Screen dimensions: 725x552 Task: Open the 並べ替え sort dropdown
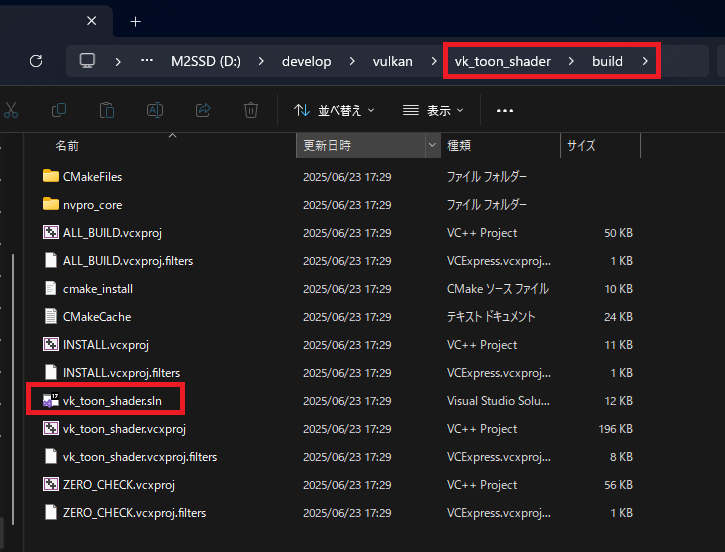click(x=334, y=110)
